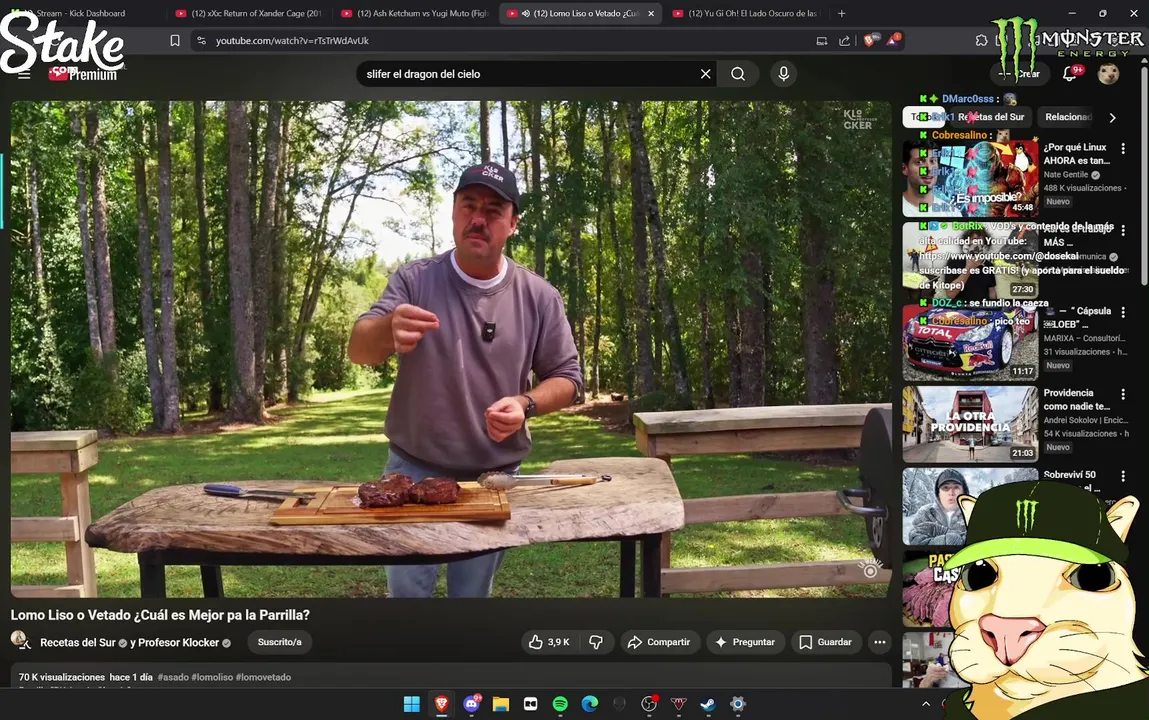Open the #lomoliso hashtag link

(x=212, y=678)
